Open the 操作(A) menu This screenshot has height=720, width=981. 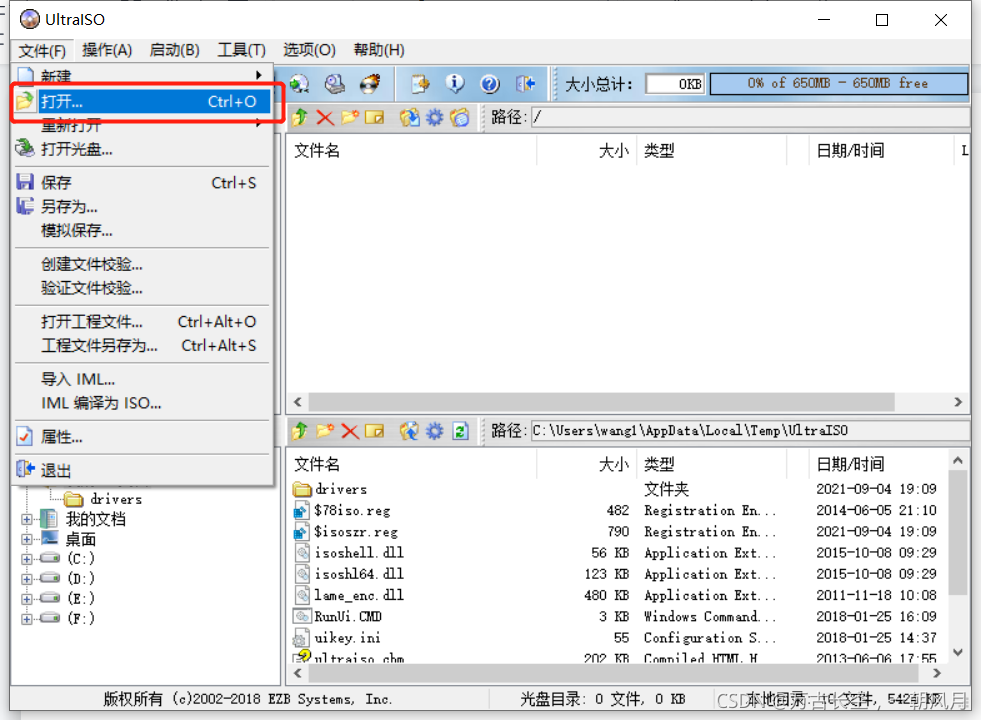point(107,50)
